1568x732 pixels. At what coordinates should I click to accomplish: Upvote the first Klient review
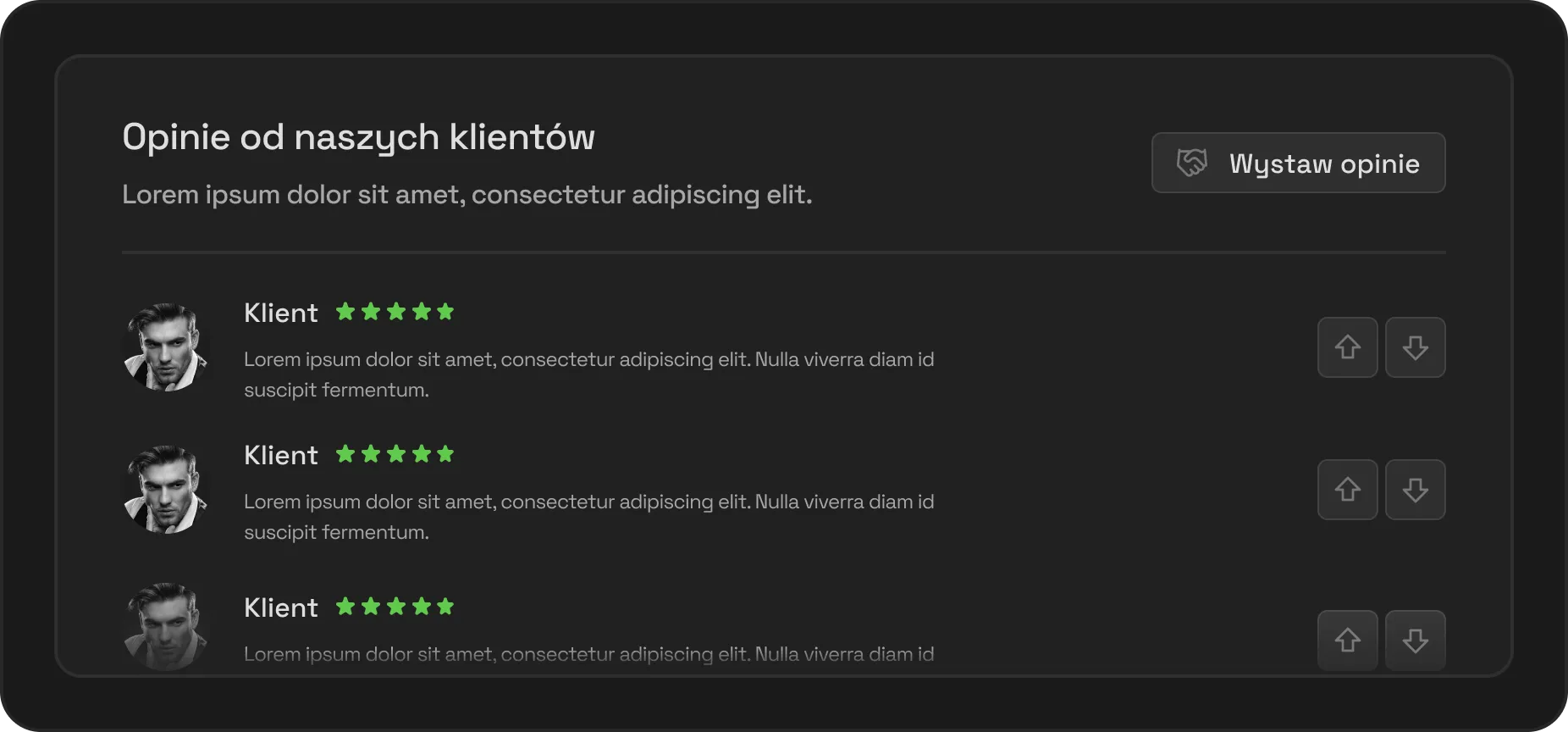1347,347
